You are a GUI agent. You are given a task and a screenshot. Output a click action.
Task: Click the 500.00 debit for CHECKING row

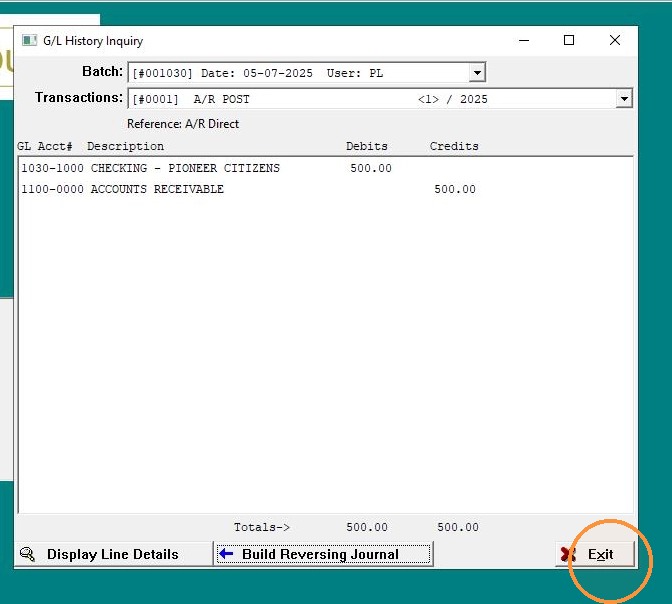pos(371,168)
